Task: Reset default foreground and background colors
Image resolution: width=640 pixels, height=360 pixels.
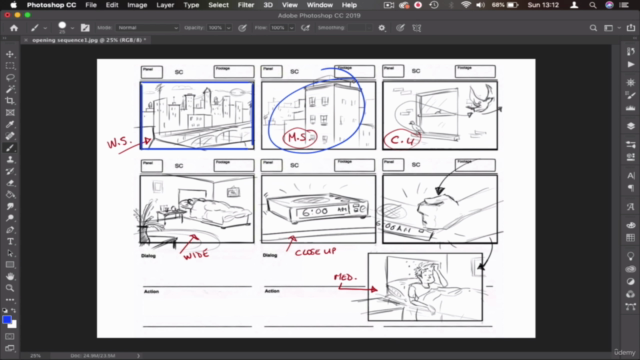Action: [x=5, y=311]
